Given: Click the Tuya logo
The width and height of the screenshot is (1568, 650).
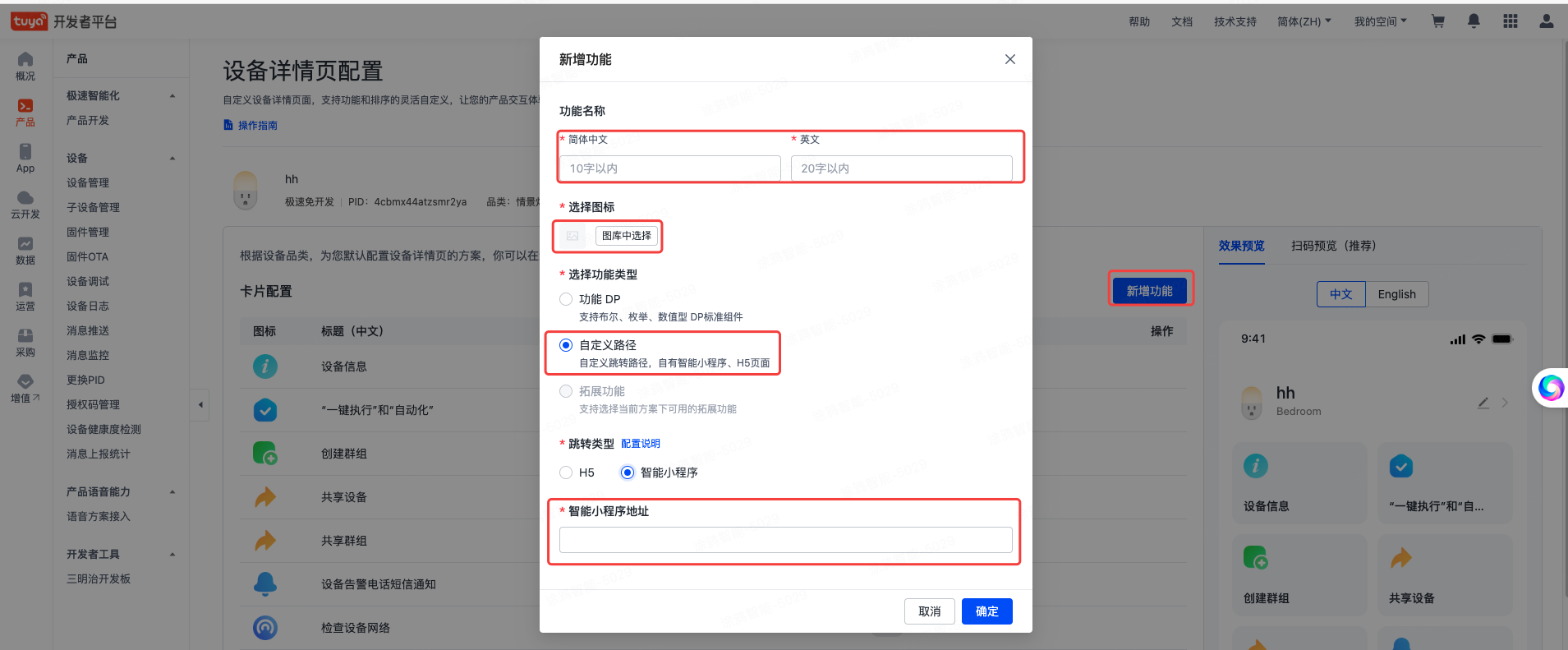Looking at the screenshot, I should click(x=30, y=21).
